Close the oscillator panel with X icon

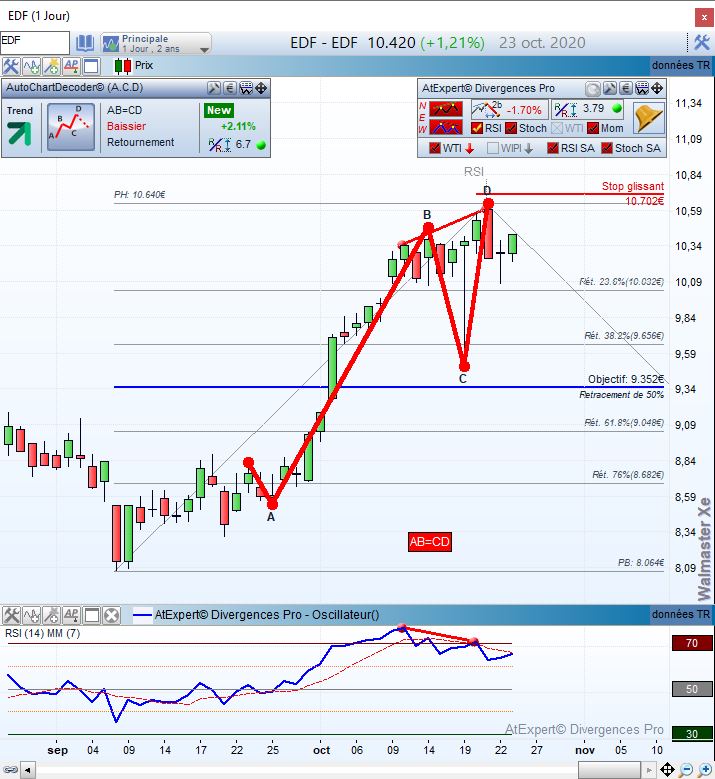[112, 616]
